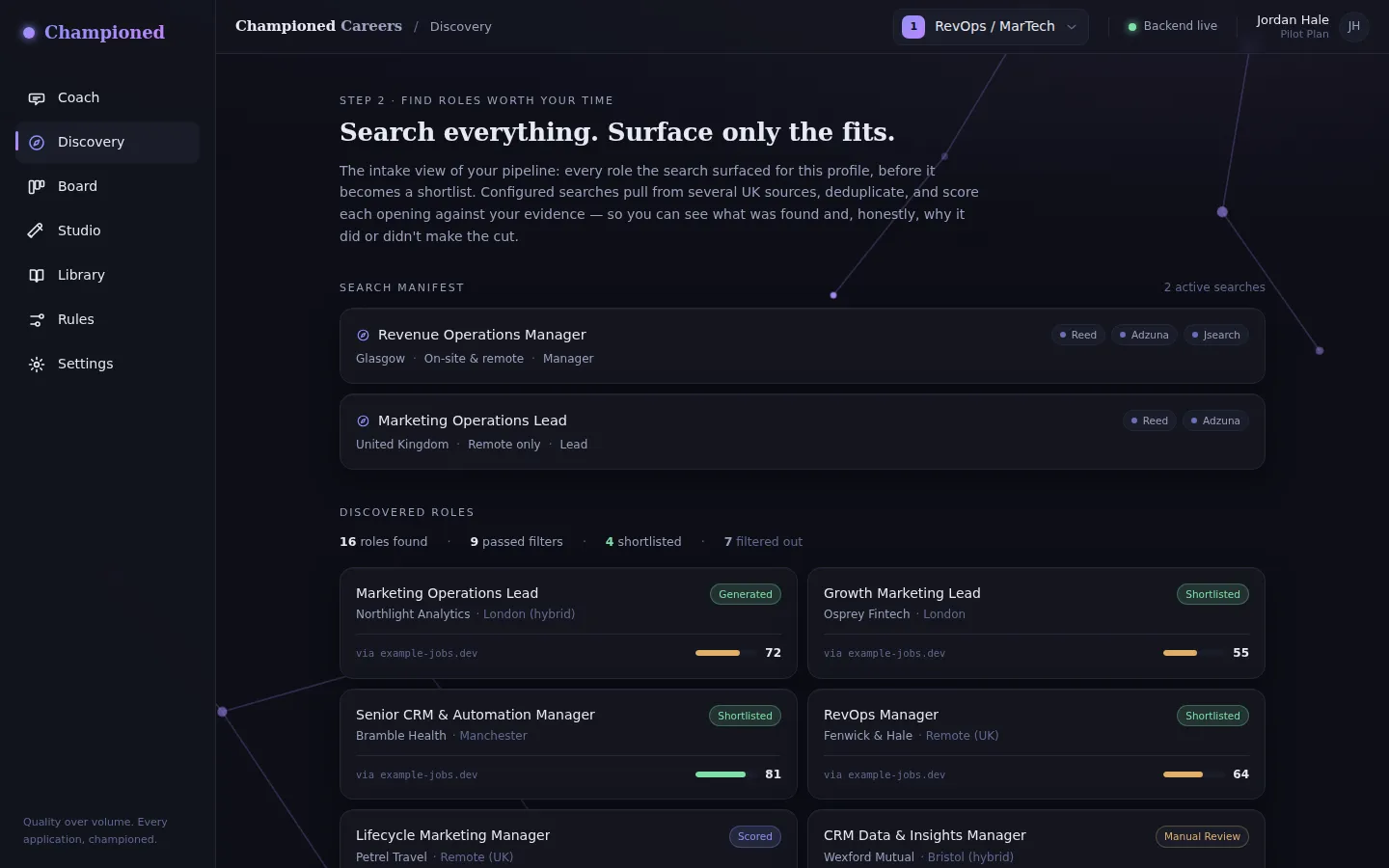Click the '16 roles found' stat
The width and height of the screenshot is (1389, 868).
point(383,542)
